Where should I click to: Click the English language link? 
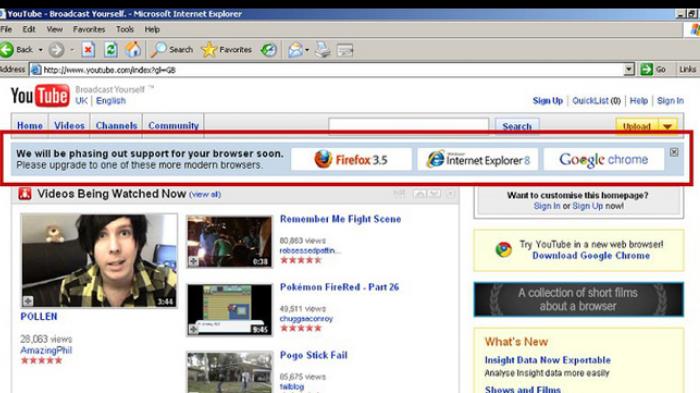[111, 100]
